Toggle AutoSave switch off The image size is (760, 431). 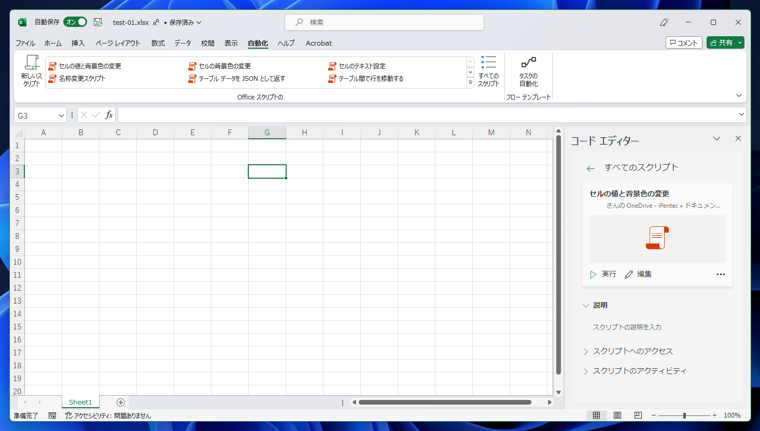coord(75,22)
